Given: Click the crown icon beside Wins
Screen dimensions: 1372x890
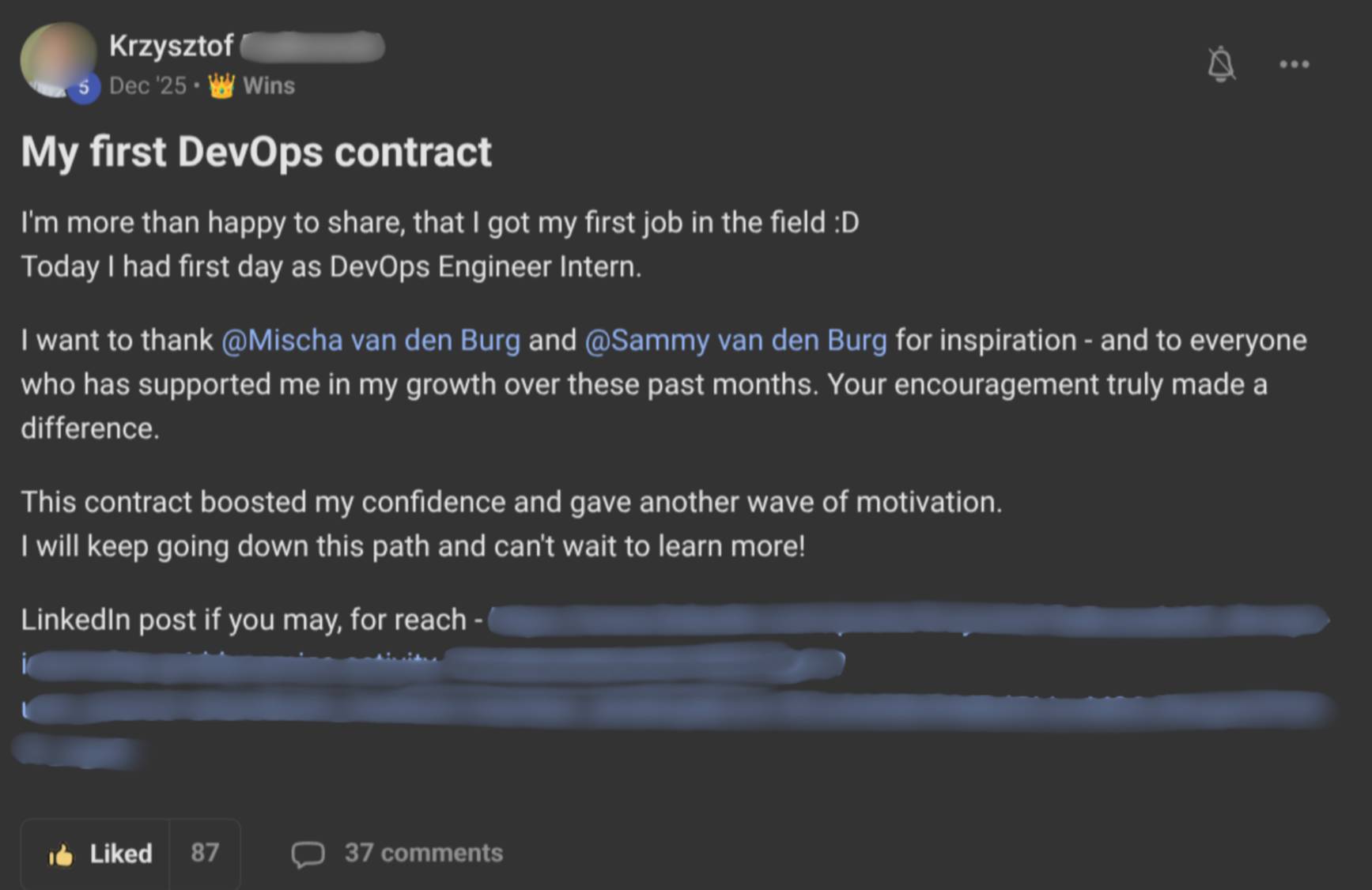Looking at the screenshot, I should click(x=221, y=85).
